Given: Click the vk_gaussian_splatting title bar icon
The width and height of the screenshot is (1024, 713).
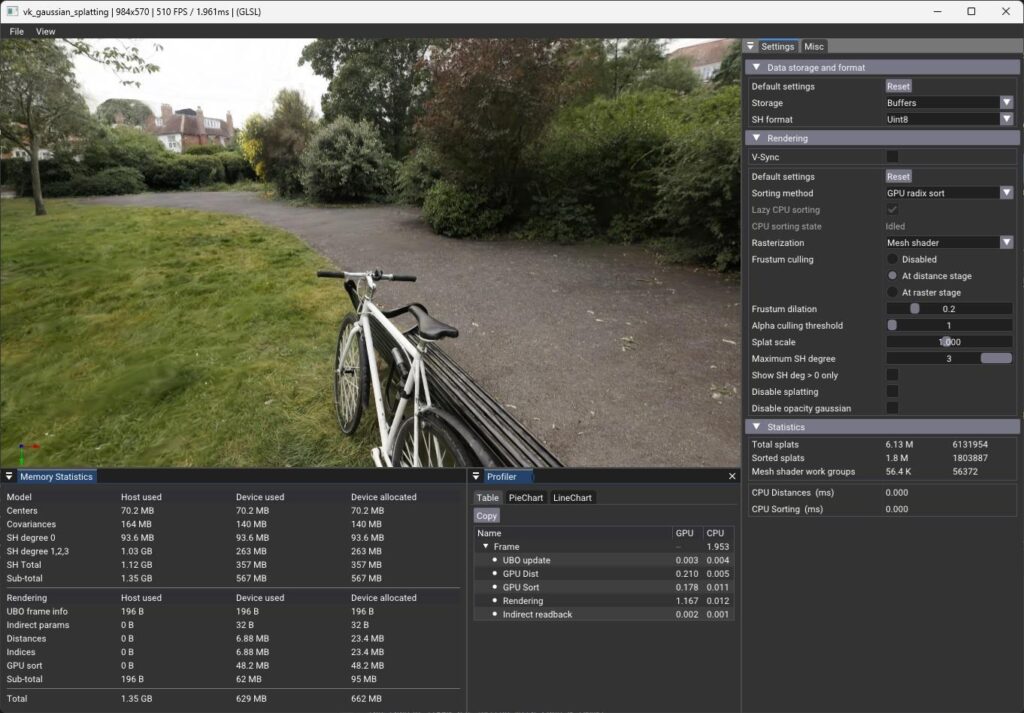Looking at the screenshot, I should [x=10, y=11].
